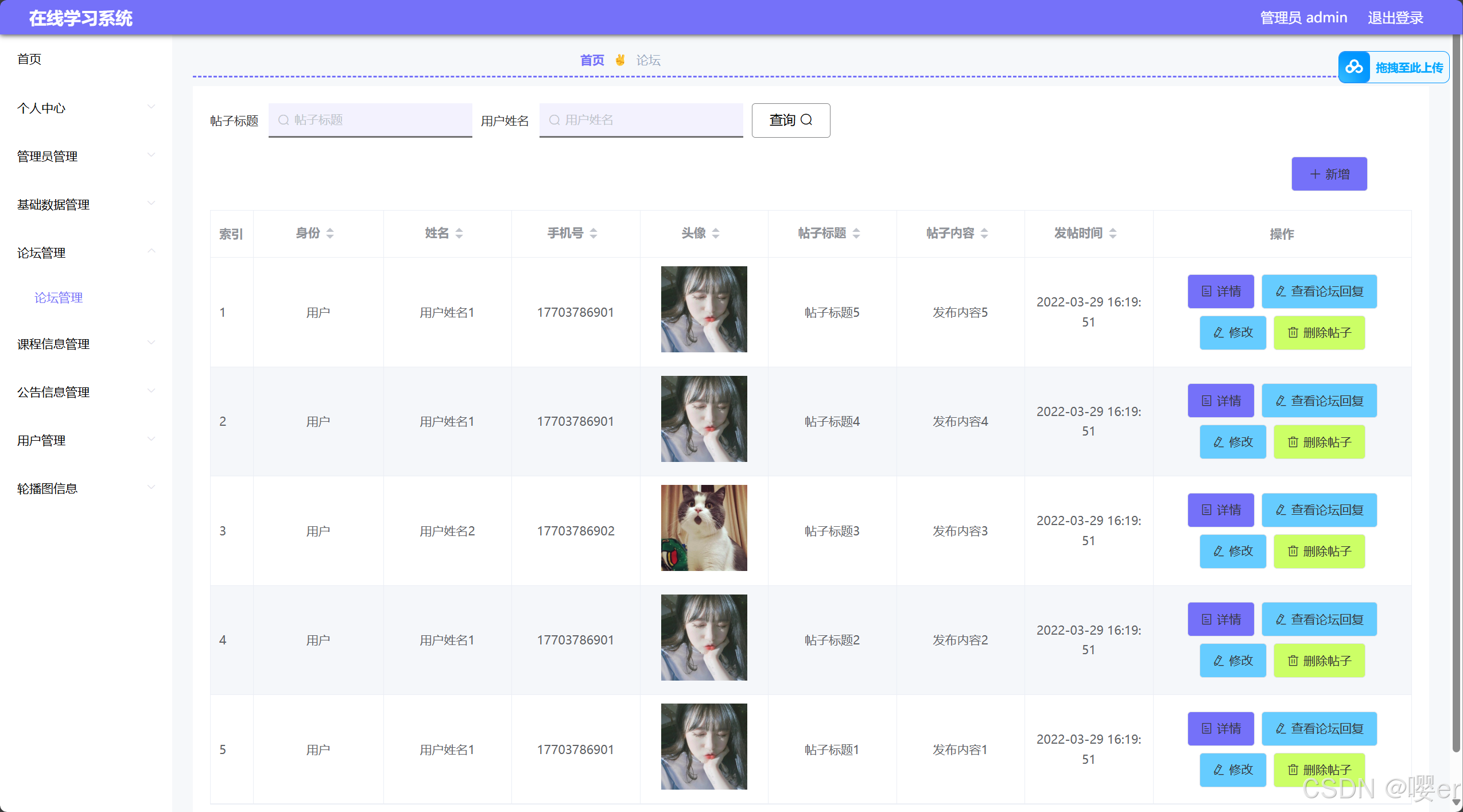The height and width of the screenshot is (812, 1463).
Task: Click sort arrows beside 发帖时间 column
Action: point(1113,233)
